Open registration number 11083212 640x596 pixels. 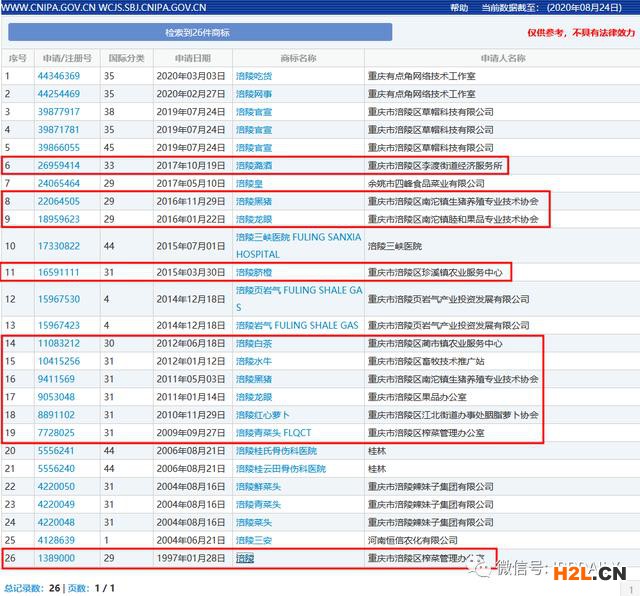[x=59, y=344]
